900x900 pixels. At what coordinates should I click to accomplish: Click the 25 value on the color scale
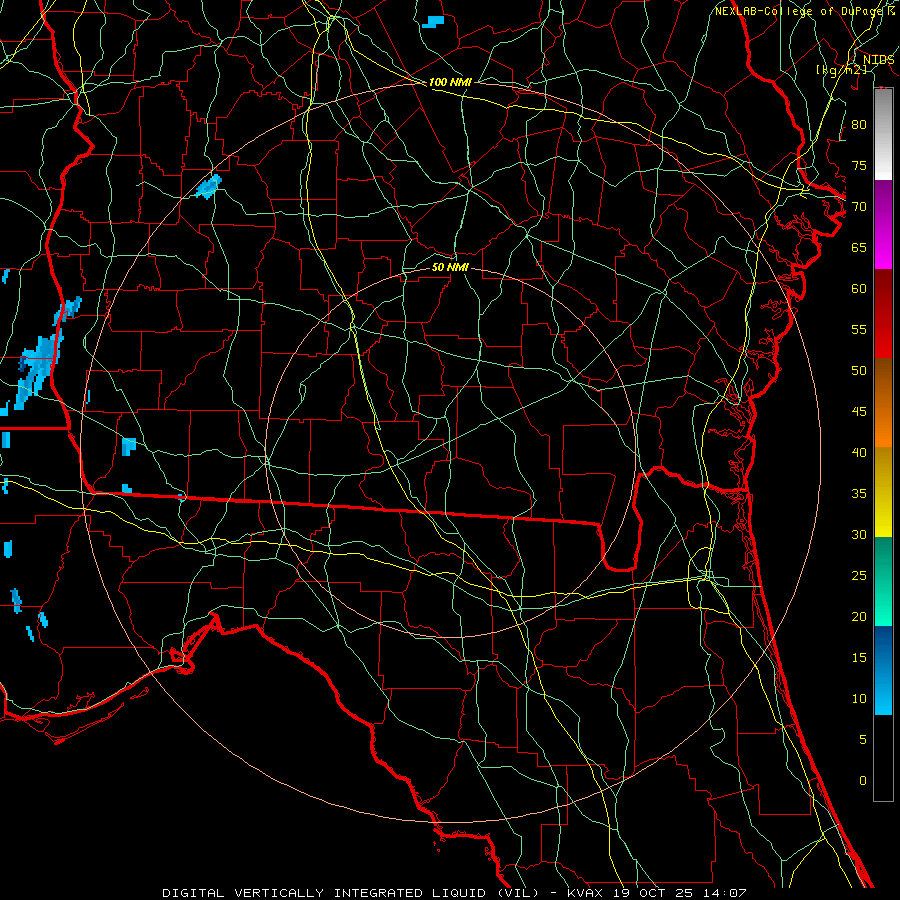click(x=859, y=576)
